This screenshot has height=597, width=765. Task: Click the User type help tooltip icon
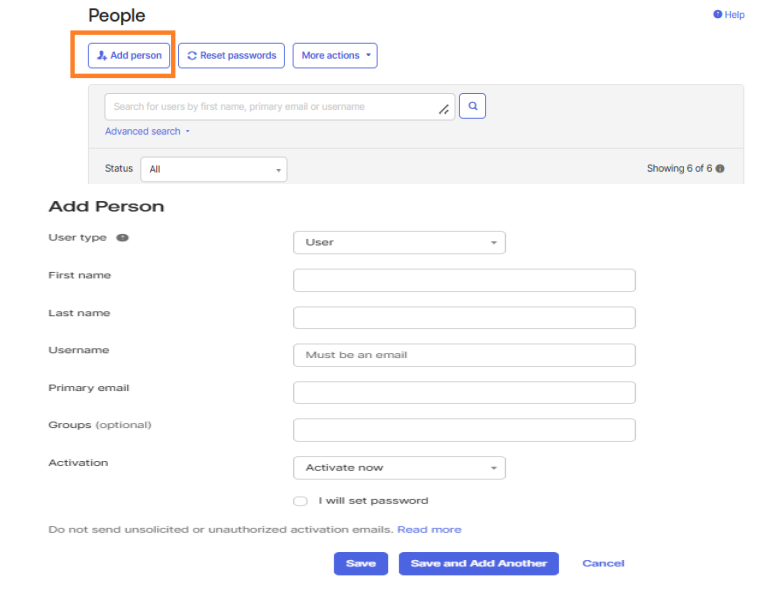(x=123, y=238)
